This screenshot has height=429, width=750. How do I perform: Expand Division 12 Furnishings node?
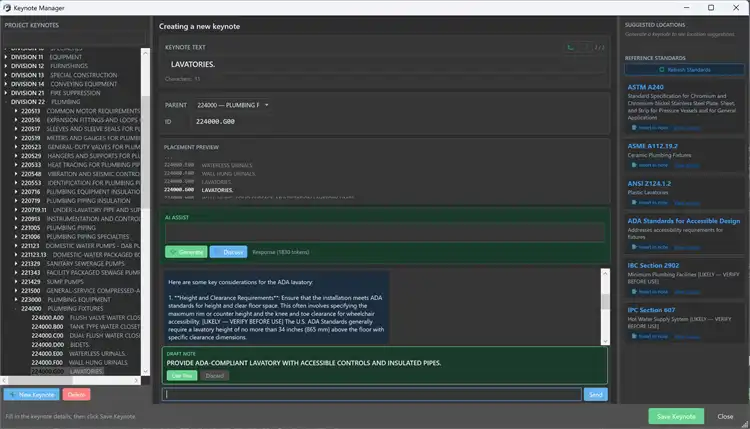click(6, 66)
